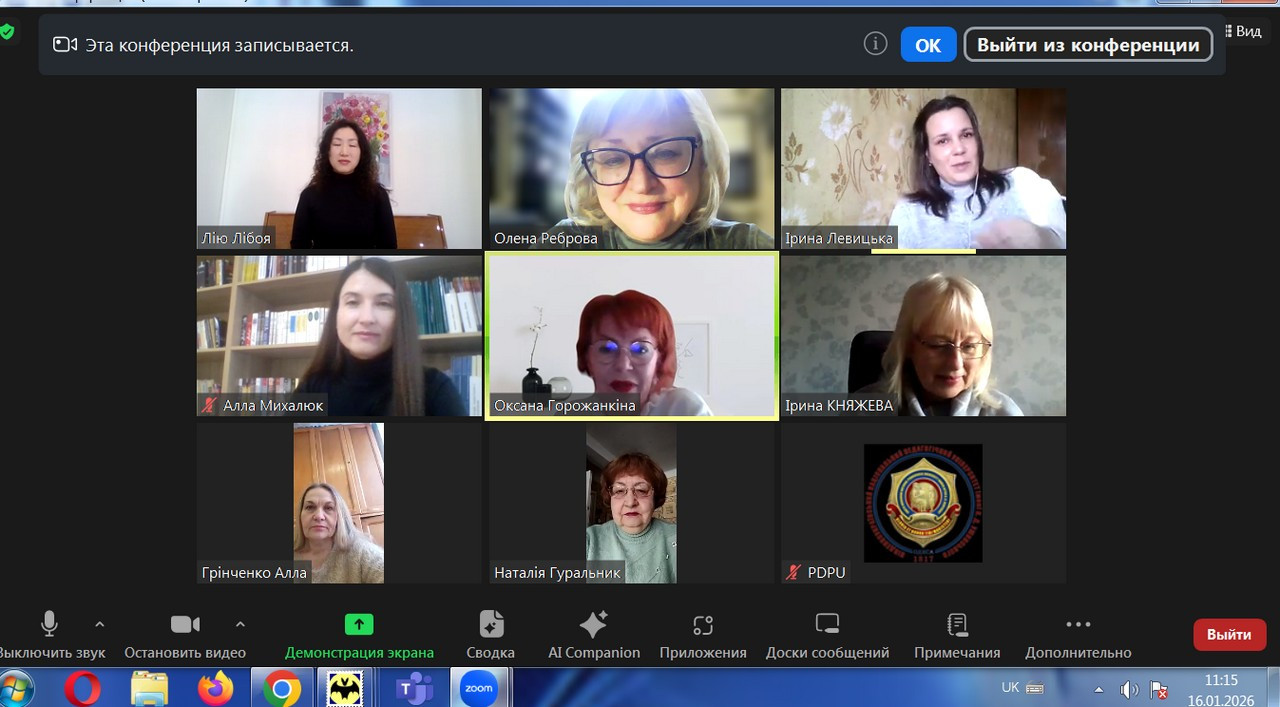Screen dimensions: 1280x707
Task: Click the info icon in recording banner
Action: click(x=875, y=44)
